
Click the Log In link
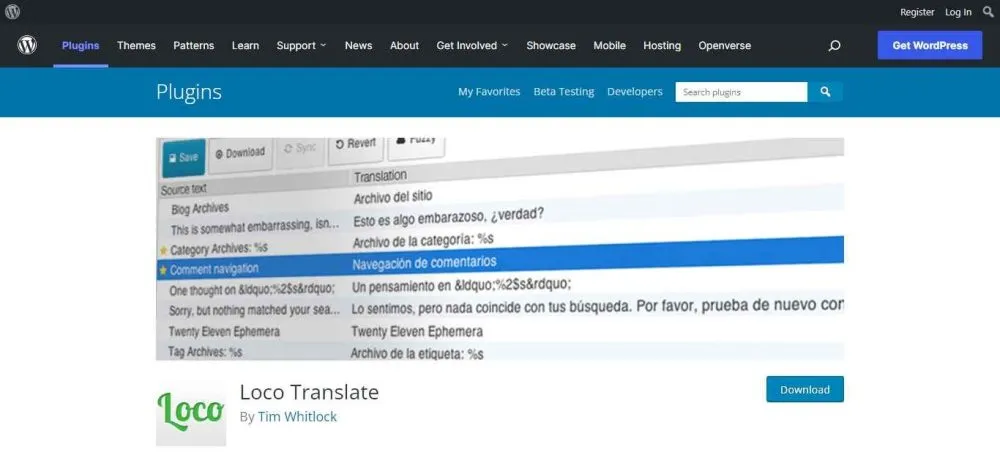[x=958, y=12]
